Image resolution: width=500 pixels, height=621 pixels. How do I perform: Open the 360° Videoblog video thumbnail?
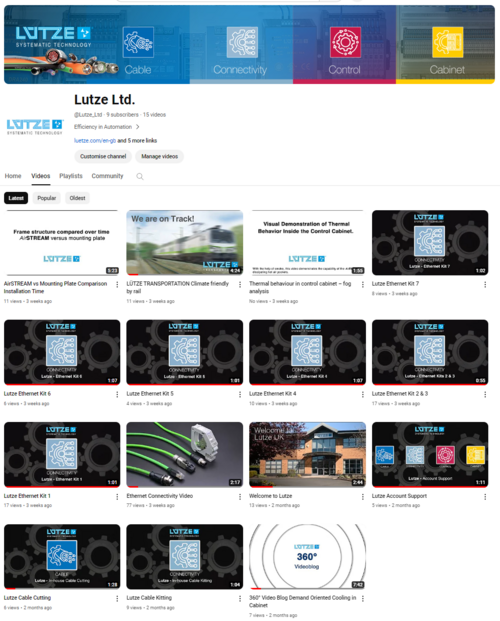point(307,556)
